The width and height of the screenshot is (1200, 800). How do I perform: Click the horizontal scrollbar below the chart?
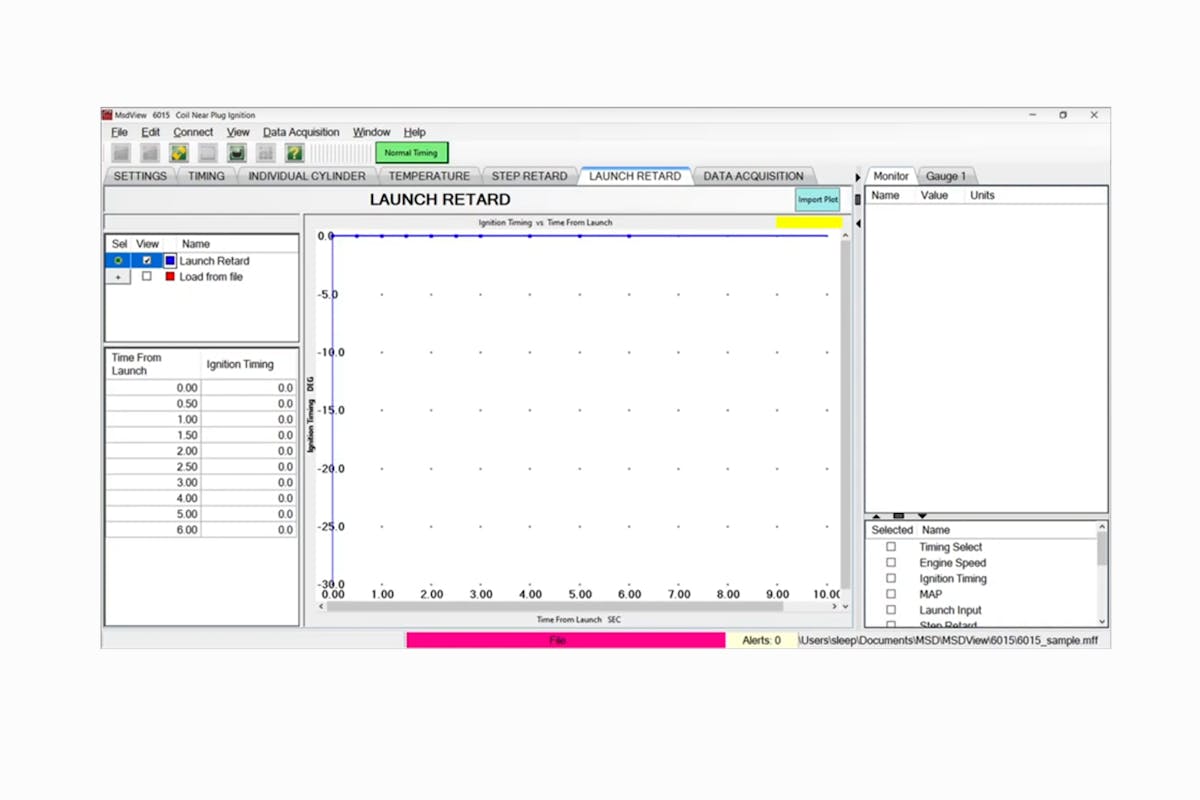pos(580,606)
